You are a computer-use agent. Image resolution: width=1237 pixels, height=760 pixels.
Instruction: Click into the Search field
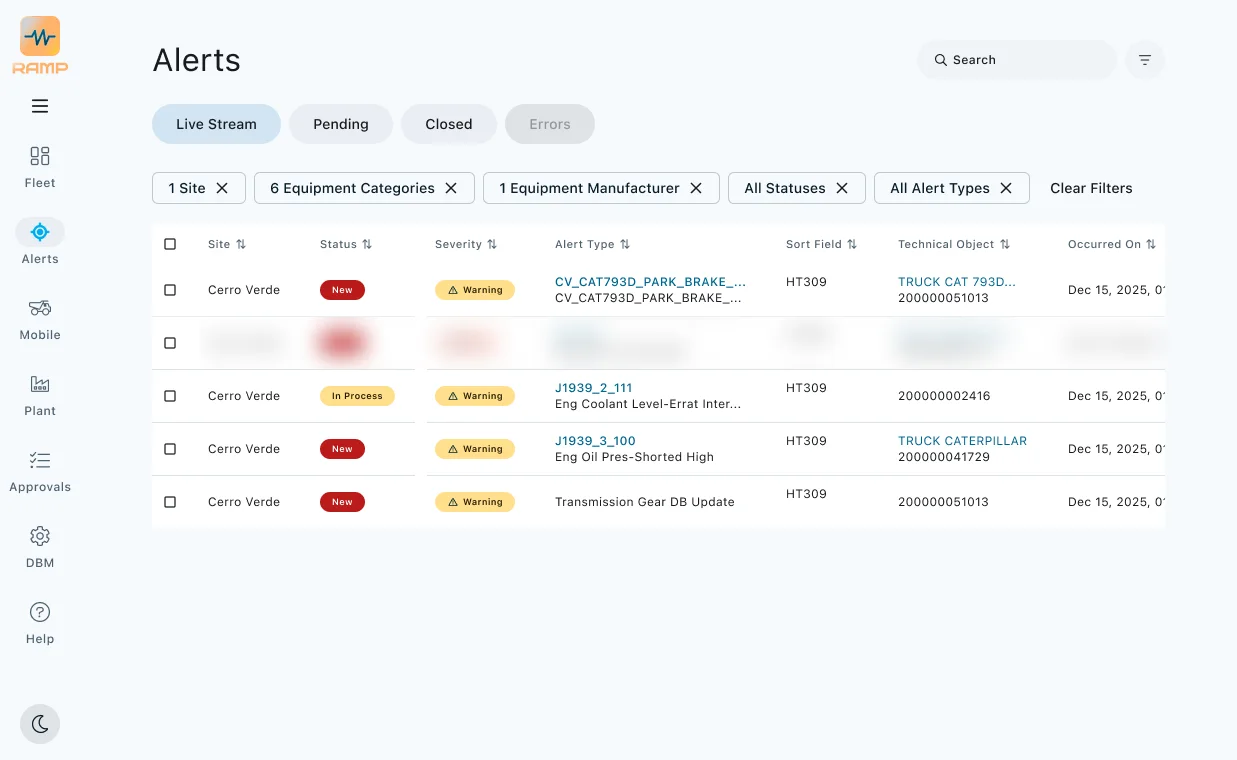coord(1017,60)
